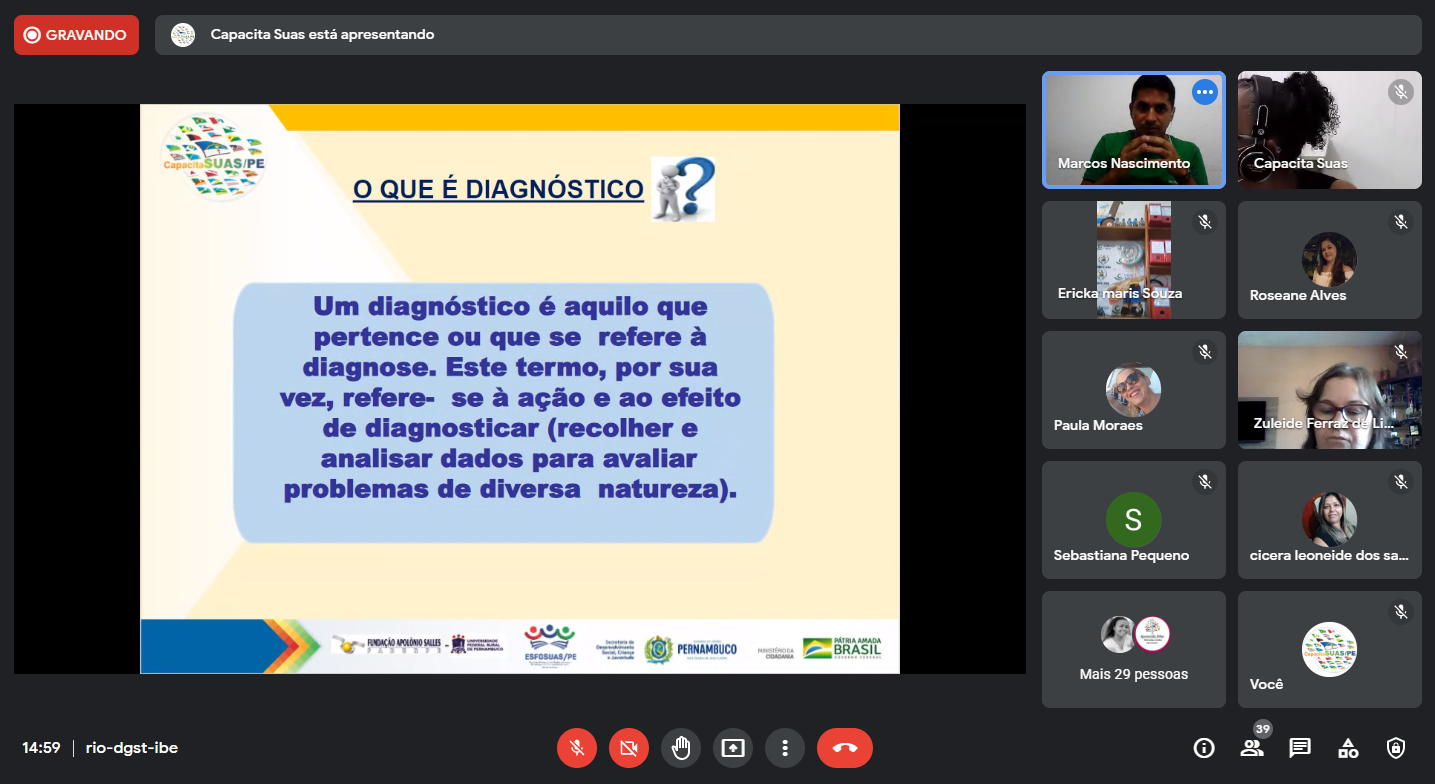Show the participants list
Screen dimensions: 1435x784
(1251, 747)
